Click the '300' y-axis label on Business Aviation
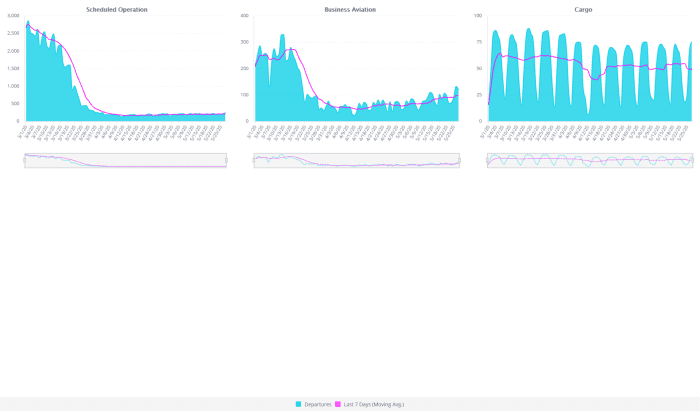This screenshot has width=700, height=411. tap(244, 42)
